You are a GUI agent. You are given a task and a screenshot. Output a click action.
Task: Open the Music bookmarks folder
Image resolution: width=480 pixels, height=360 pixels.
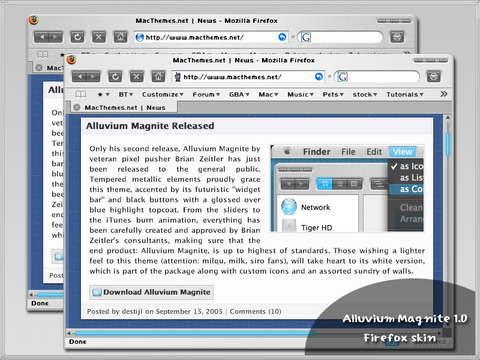coord(300,94)
